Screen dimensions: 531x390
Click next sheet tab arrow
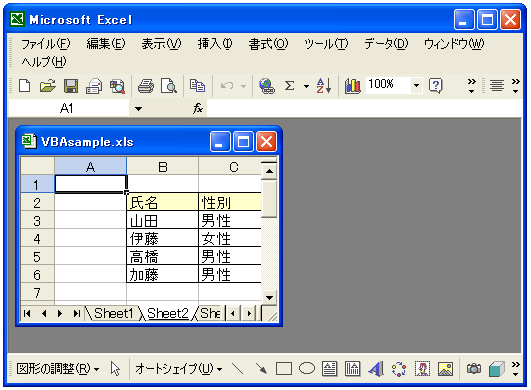60,313
